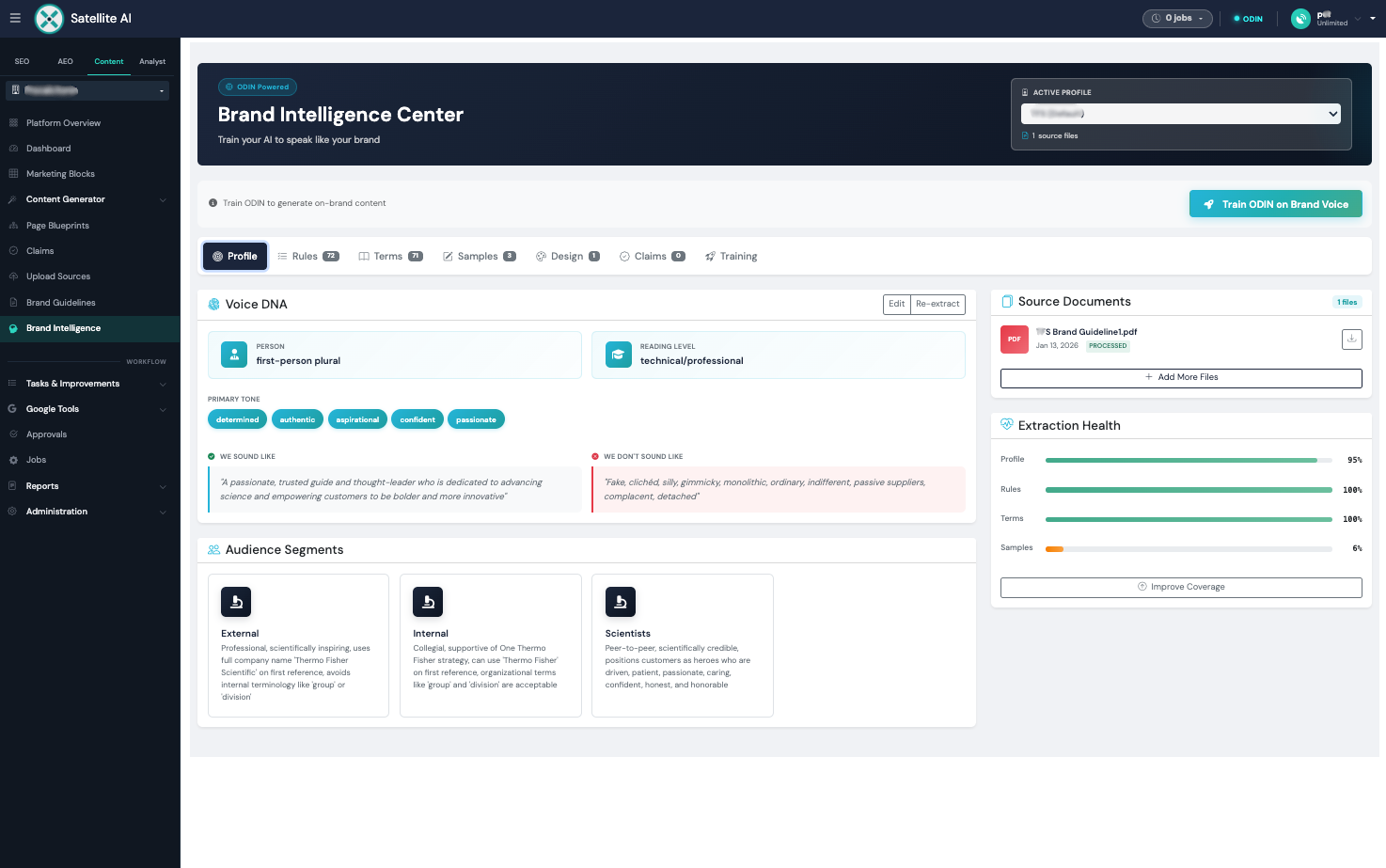Click the Claims sidebar check icon
The width and height of the screenshot is (1386, 868).
point(13,251)
